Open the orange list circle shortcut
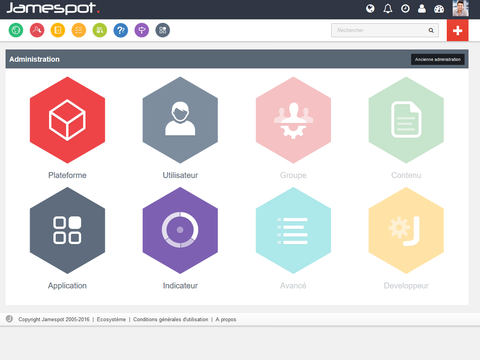The width and height of the screenshot is (480, 360). (x=79, y=30)
